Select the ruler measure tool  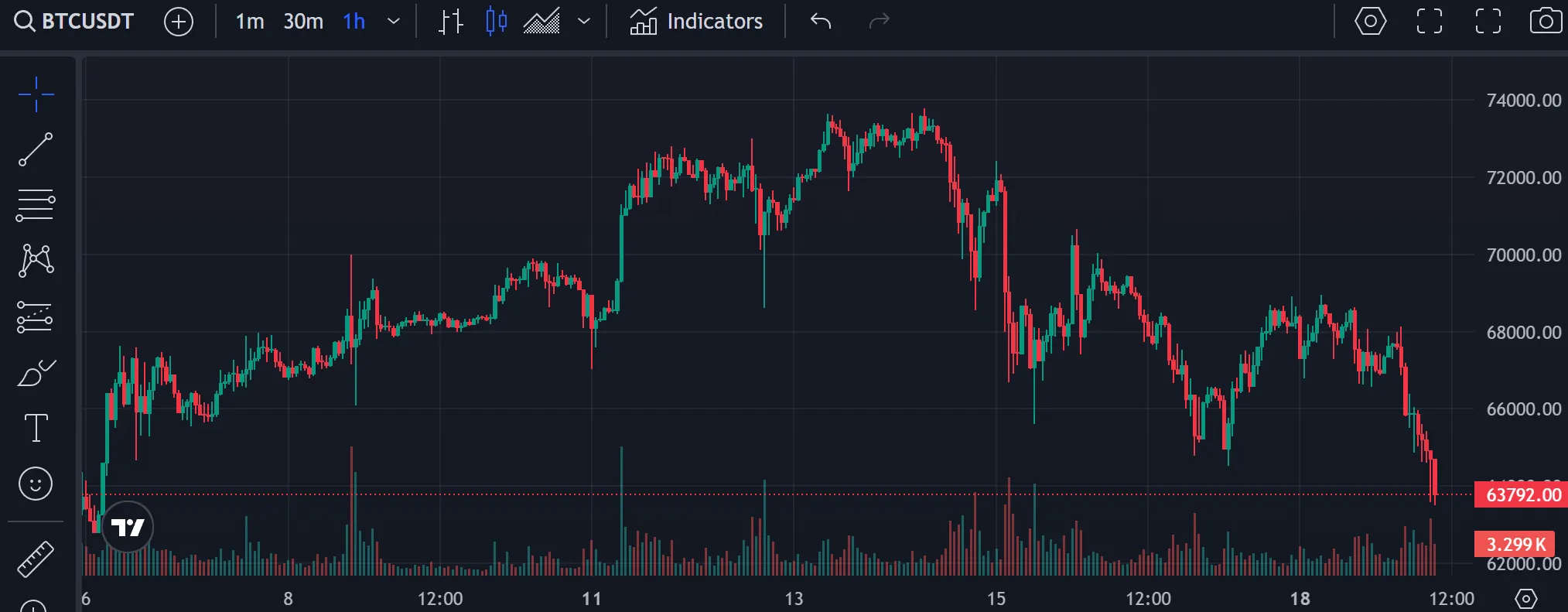coord(36,559)
